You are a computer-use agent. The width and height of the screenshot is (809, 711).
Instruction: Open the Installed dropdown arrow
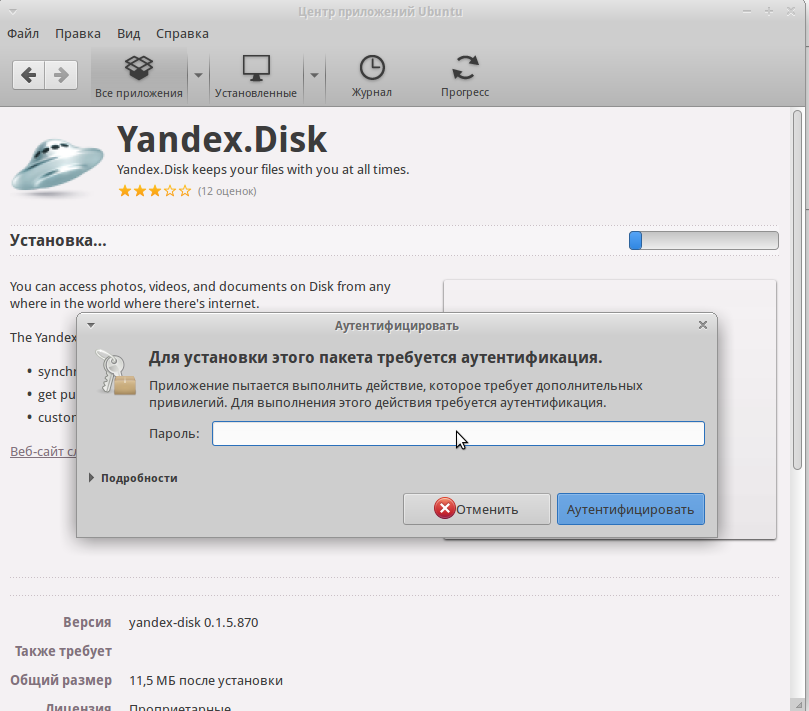click(x=314, y=76)
